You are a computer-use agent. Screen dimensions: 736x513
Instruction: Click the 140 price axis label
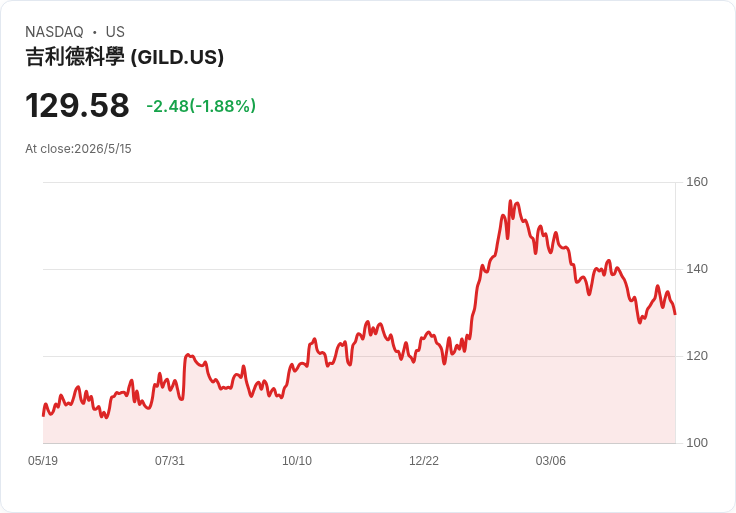coord(697,269)
